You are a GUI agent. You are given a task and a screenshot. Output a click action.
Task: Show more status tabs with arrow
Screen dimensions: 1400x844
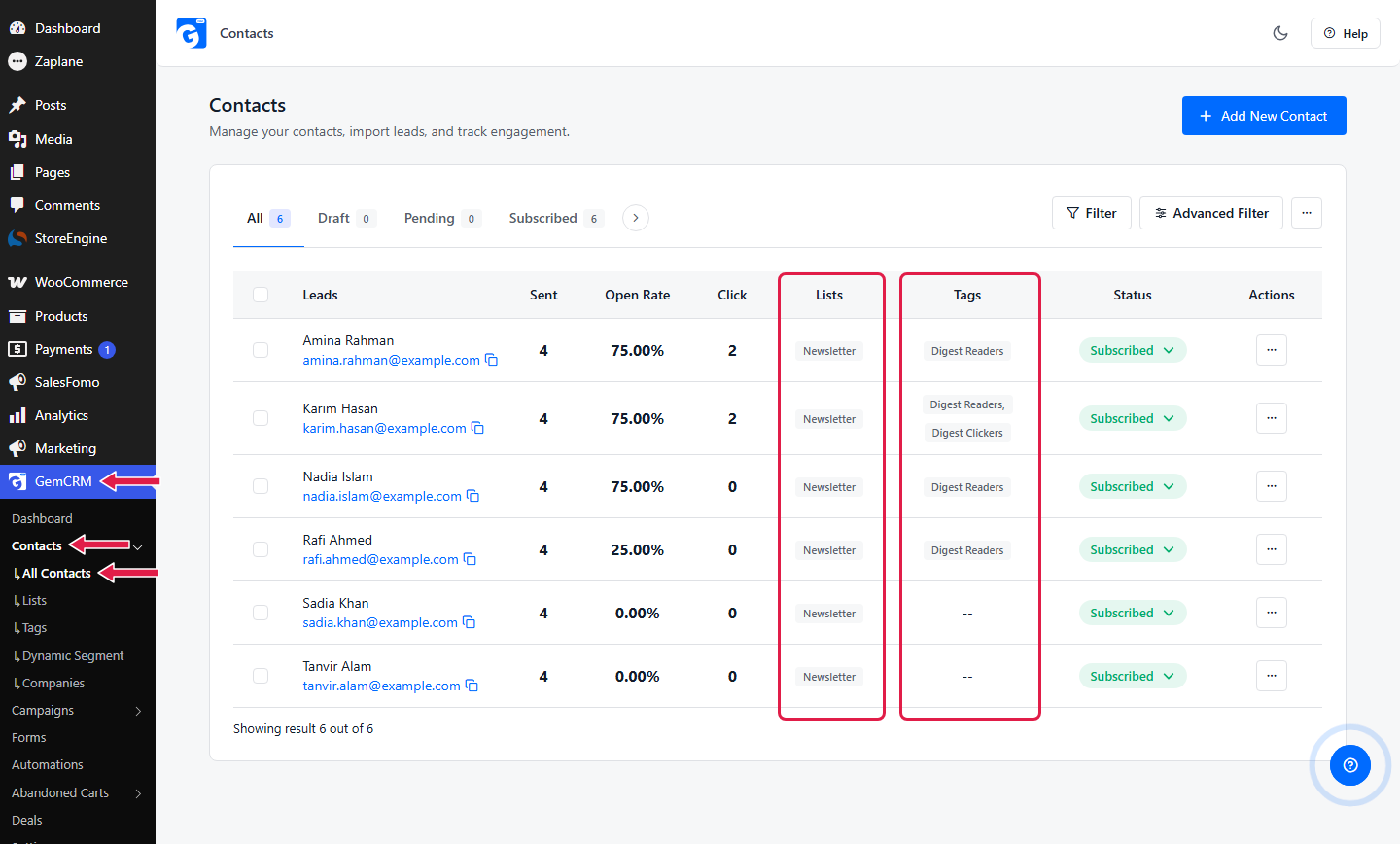pos(636,218)
